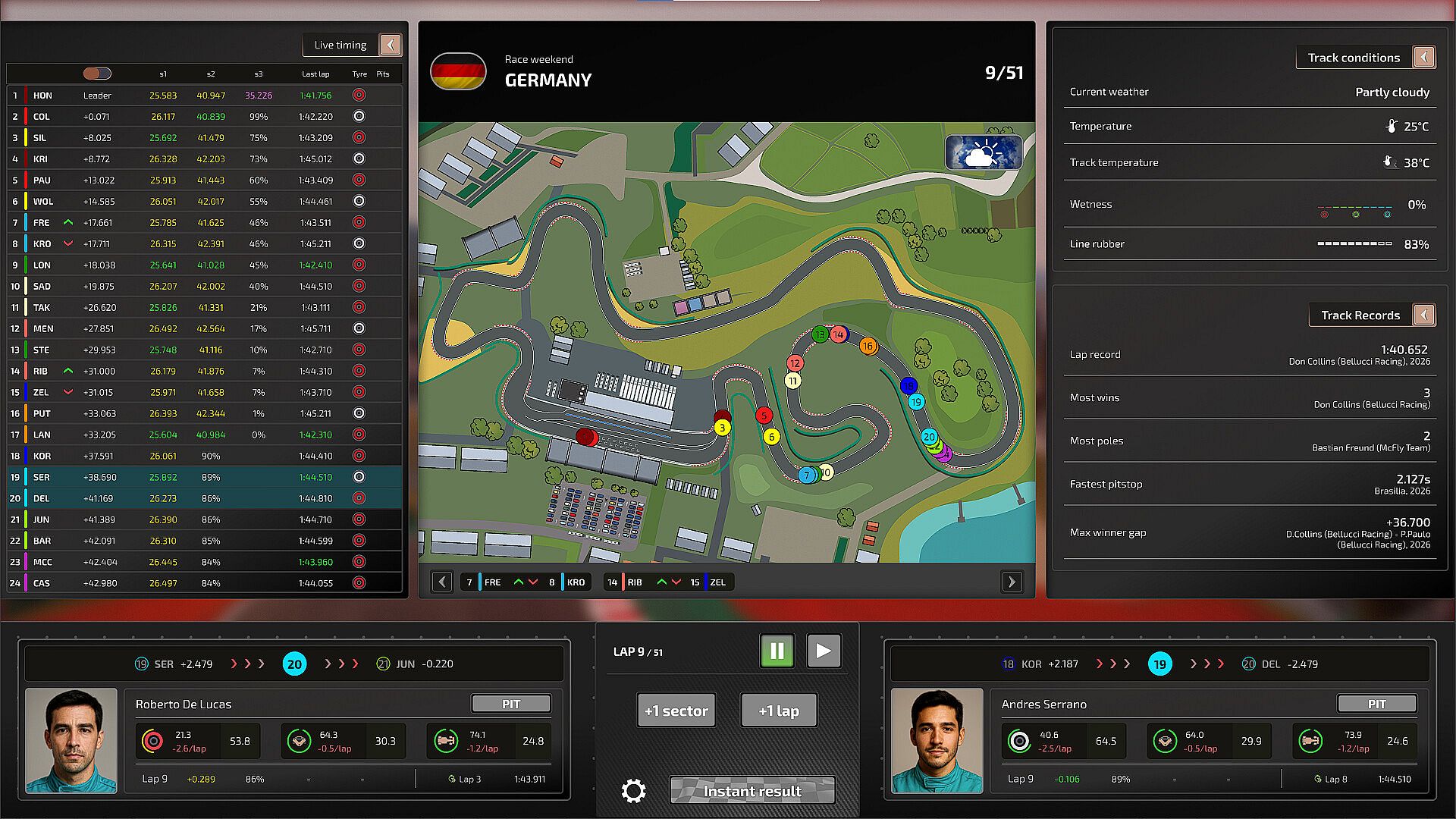1456x819 pixels.
Task: Collapse the Live timing panel
Action: coord(391,45)
